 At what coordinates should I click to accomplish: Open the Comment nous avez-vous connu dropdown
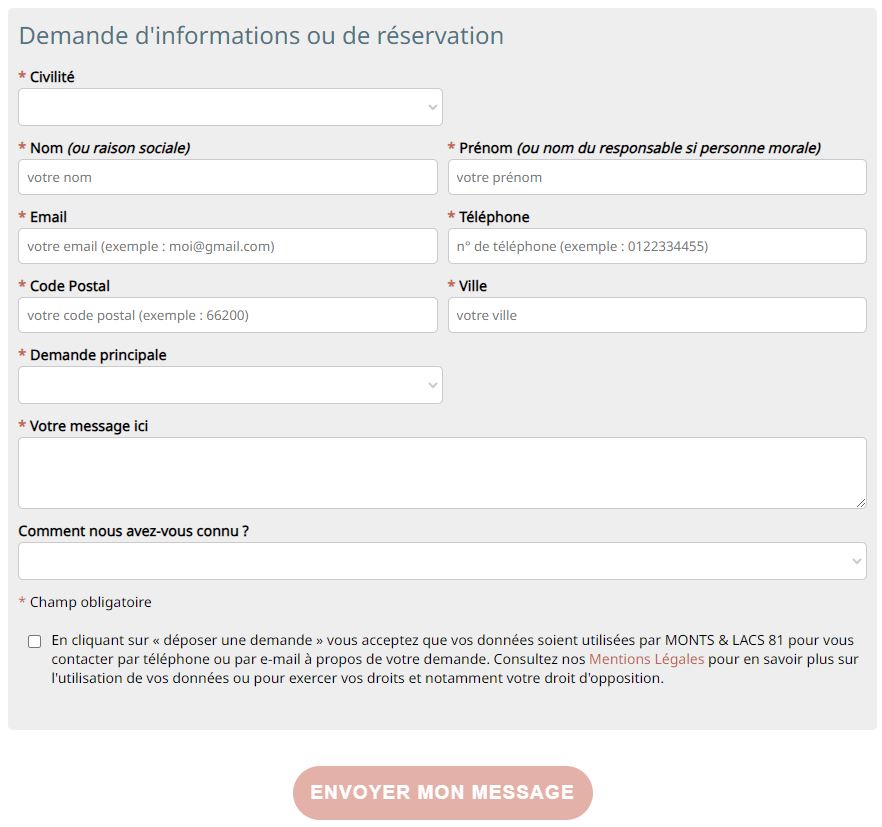point(442,561)
